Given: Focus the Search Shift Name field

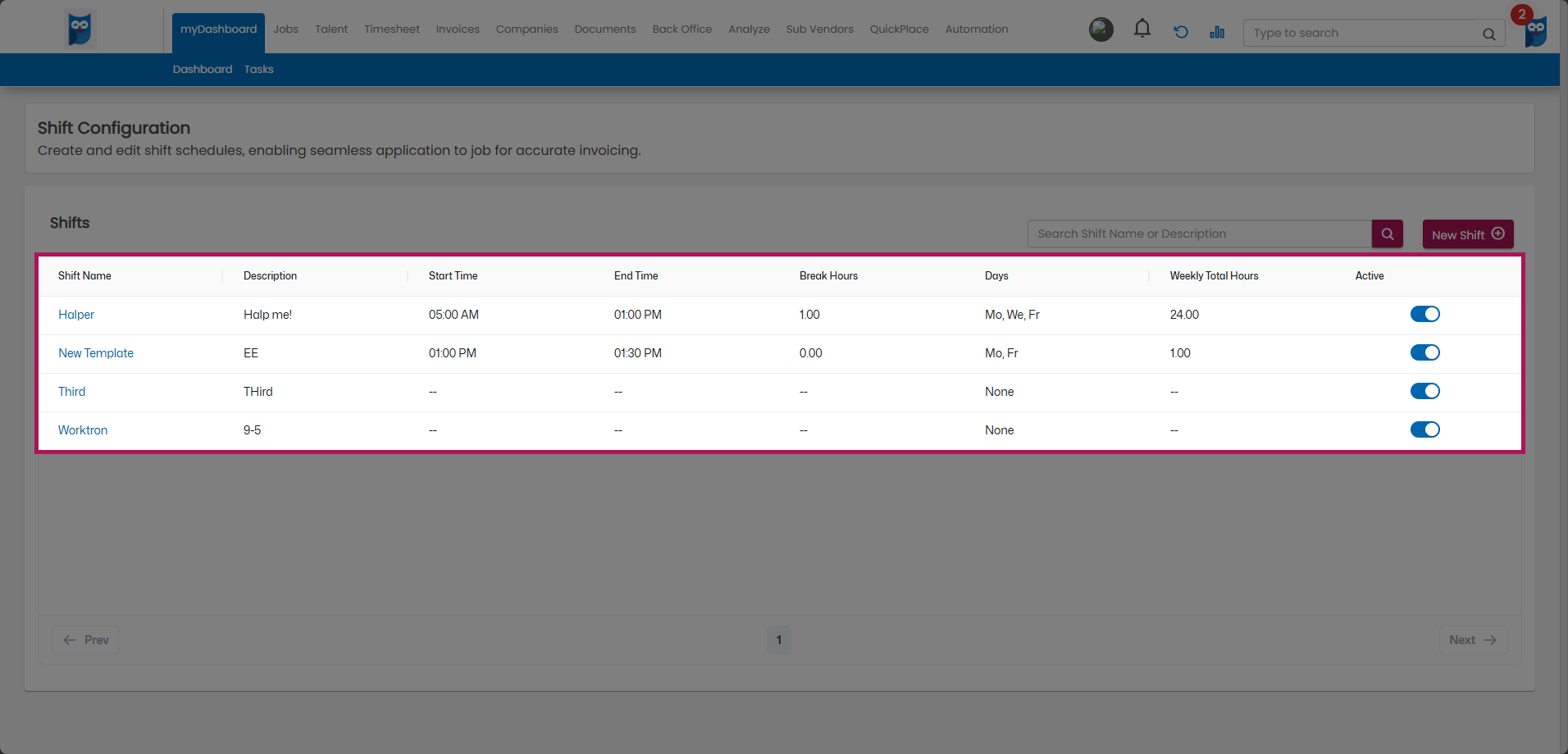Looking at the screenshot, I should coord(1199,234).
